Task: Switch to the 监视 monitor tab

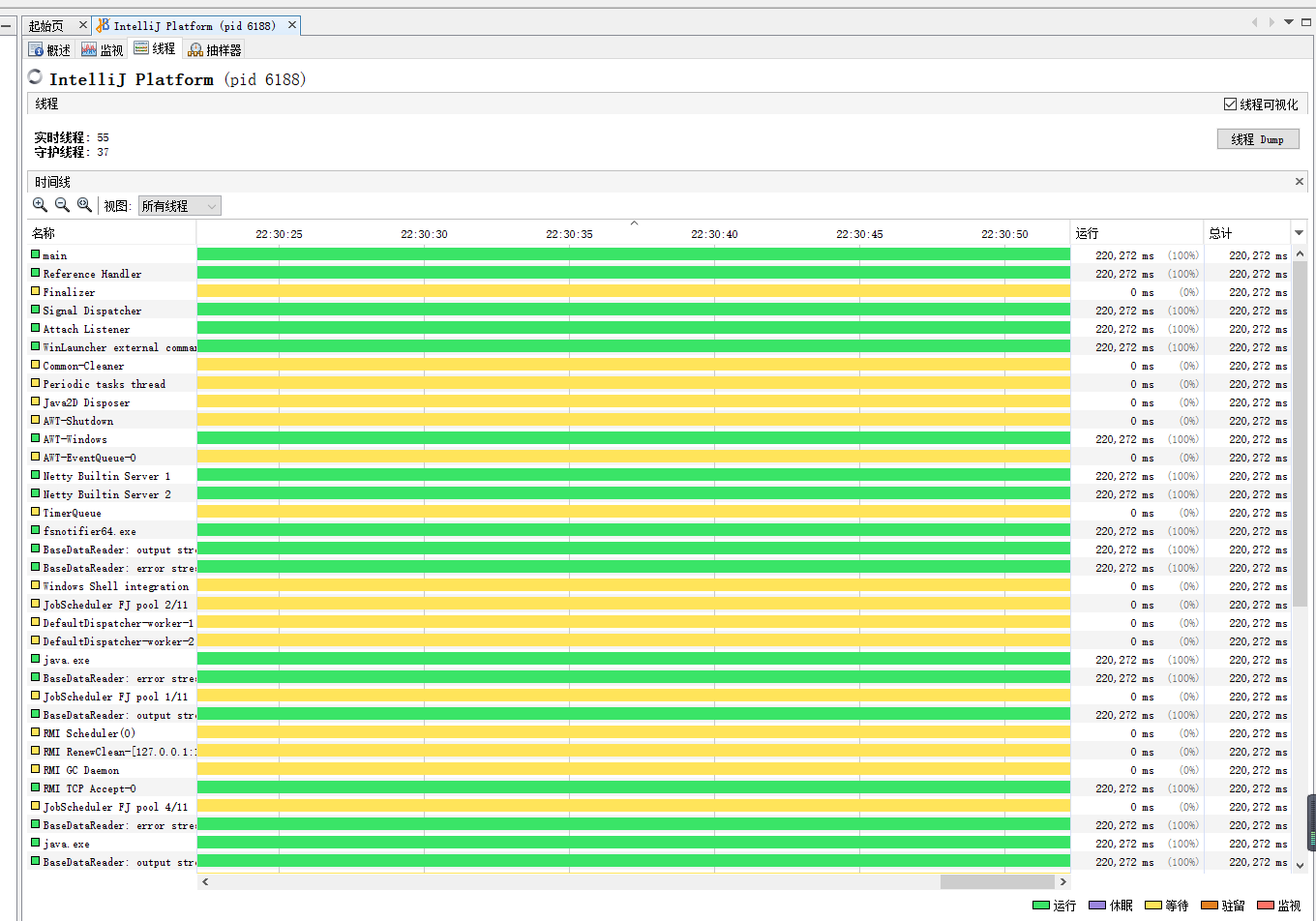Action: point(103,49)
